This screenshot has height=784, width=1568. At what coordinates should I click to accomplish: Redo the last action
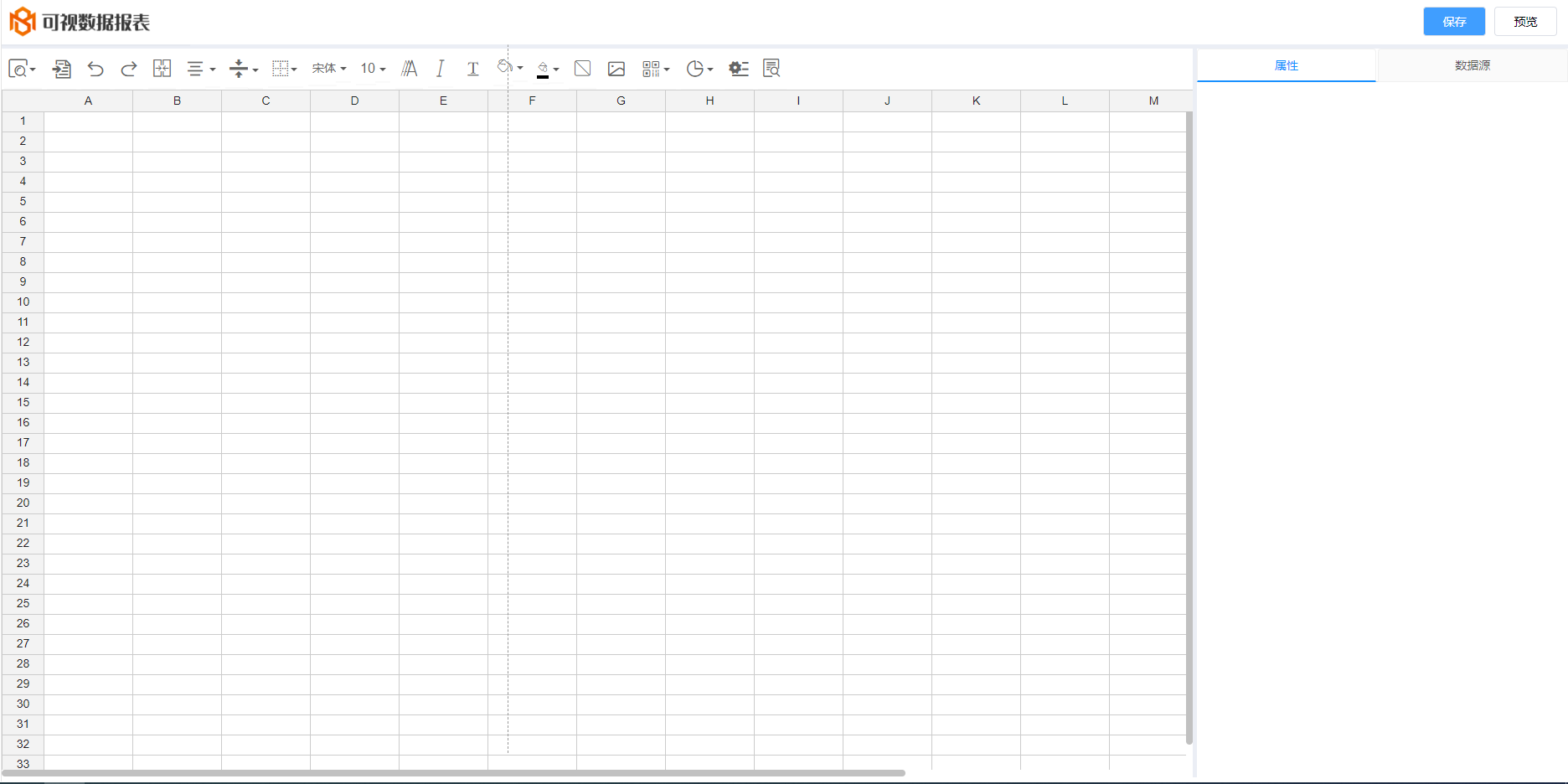click(x=128, y=69)
